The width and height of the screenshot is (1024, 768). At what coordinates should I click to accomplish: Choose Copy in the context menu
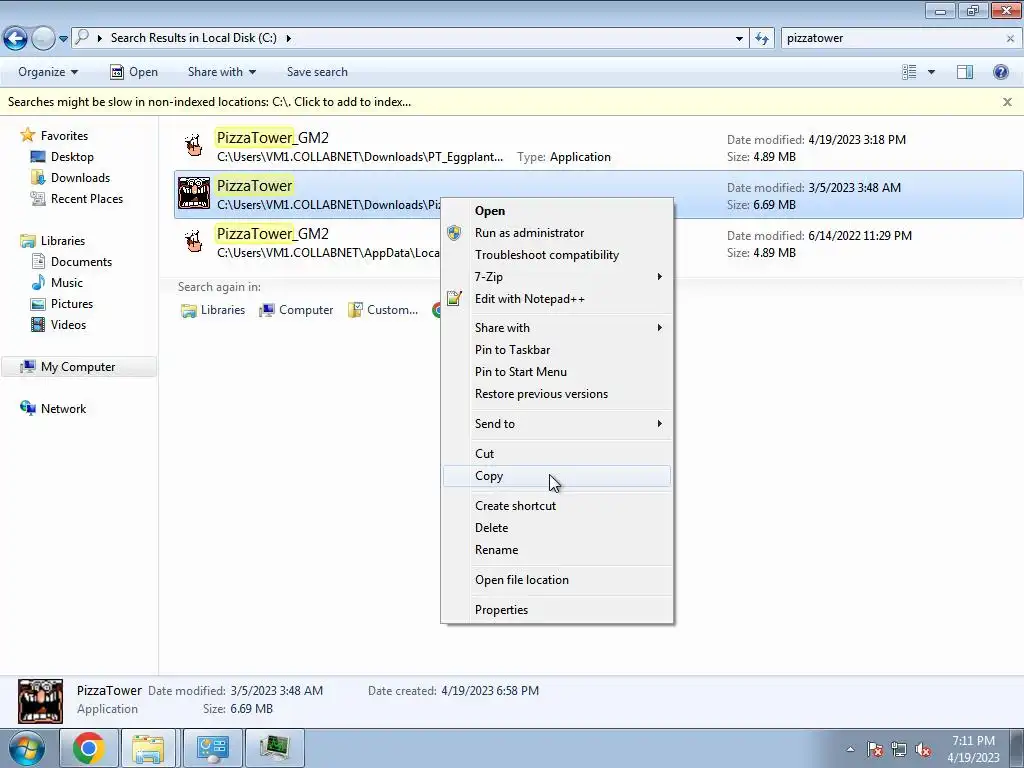tap(557, 476)
